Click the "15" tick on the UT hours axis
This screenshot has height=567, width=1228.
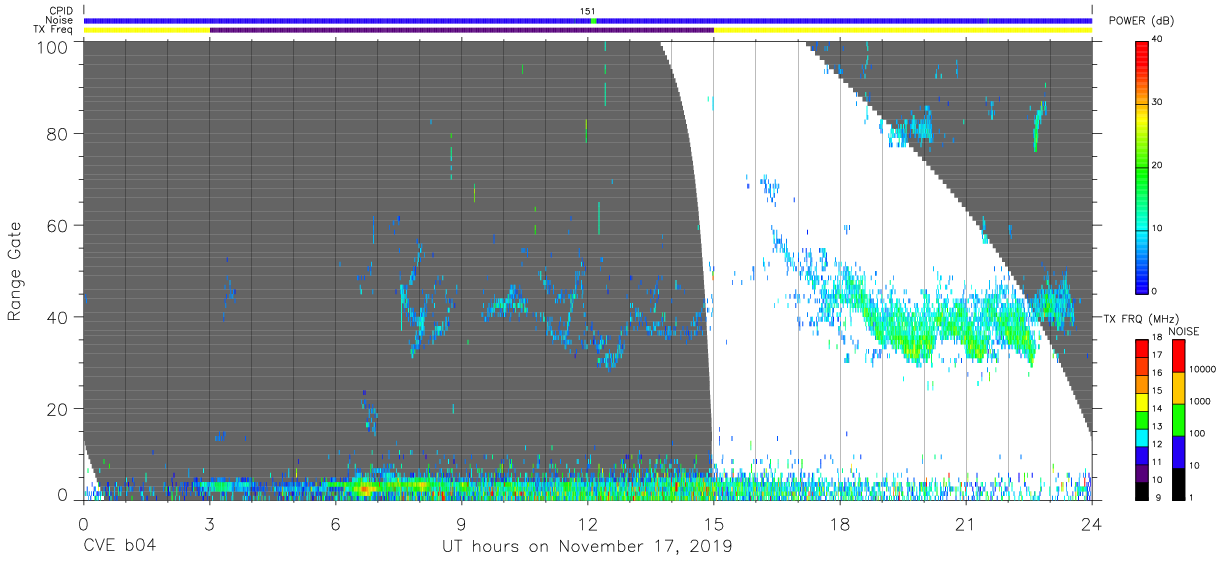pyautogui.click(x=713, y=523)
